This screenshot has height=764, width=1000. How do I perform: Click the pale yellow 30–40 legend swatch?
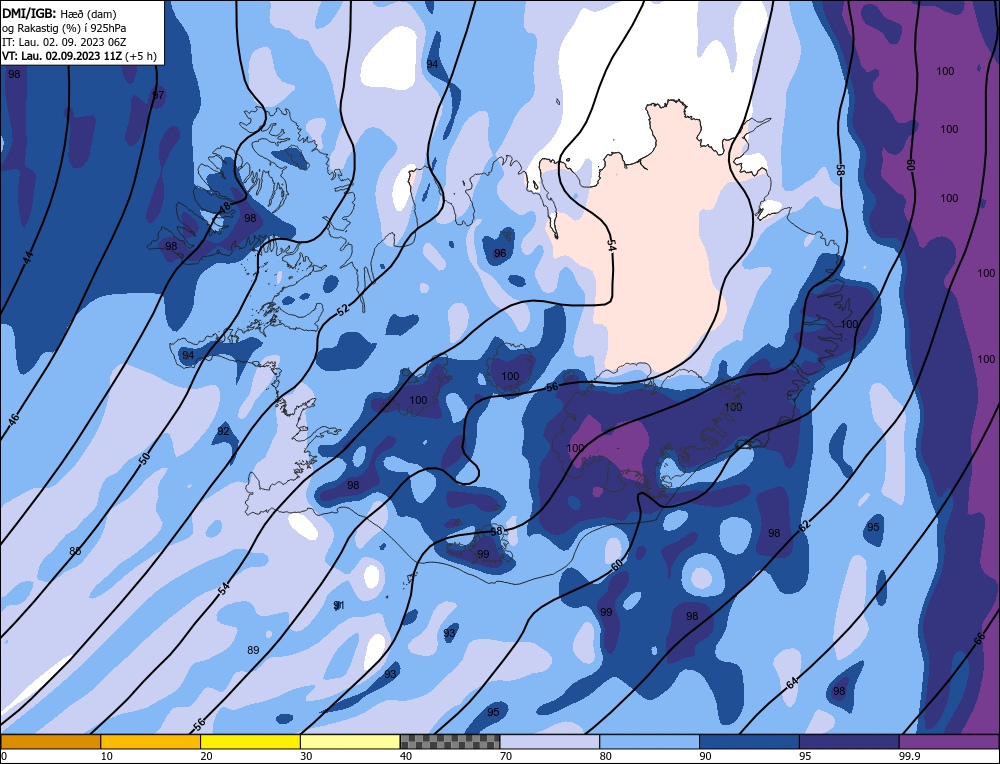coord(350,741)
